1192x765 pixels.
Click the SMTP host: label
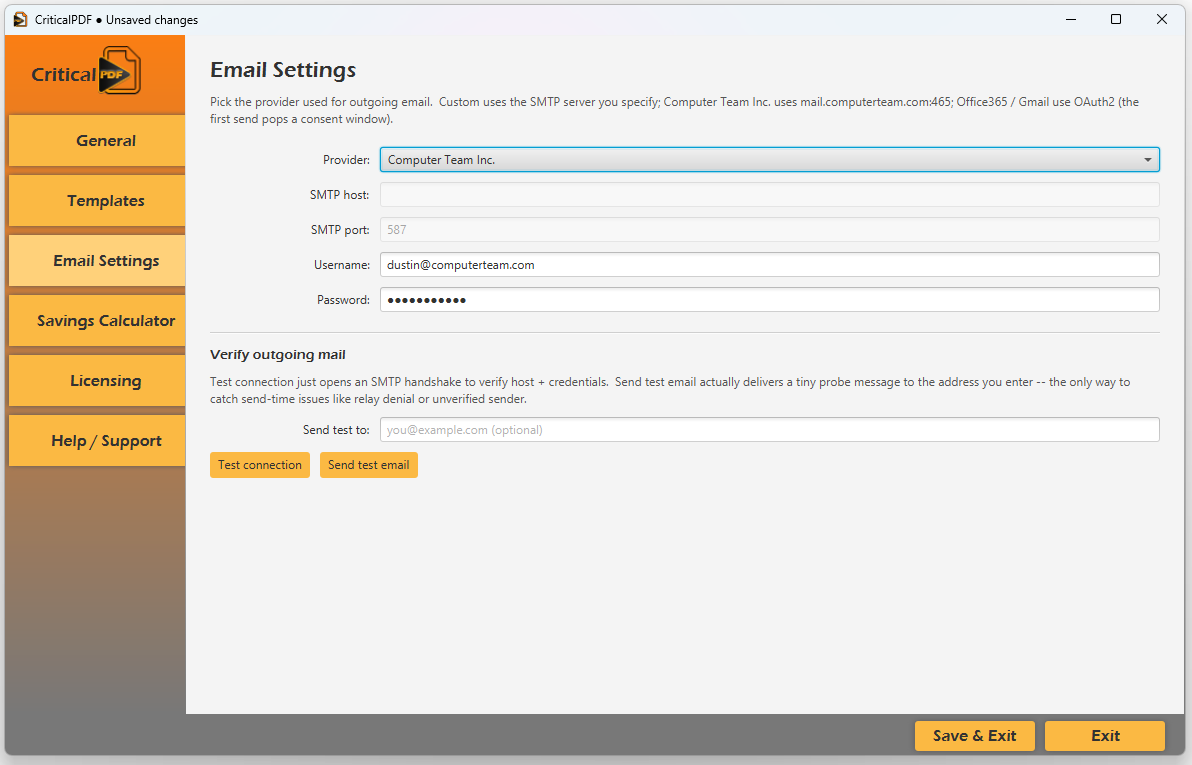(x=339, y=195)
